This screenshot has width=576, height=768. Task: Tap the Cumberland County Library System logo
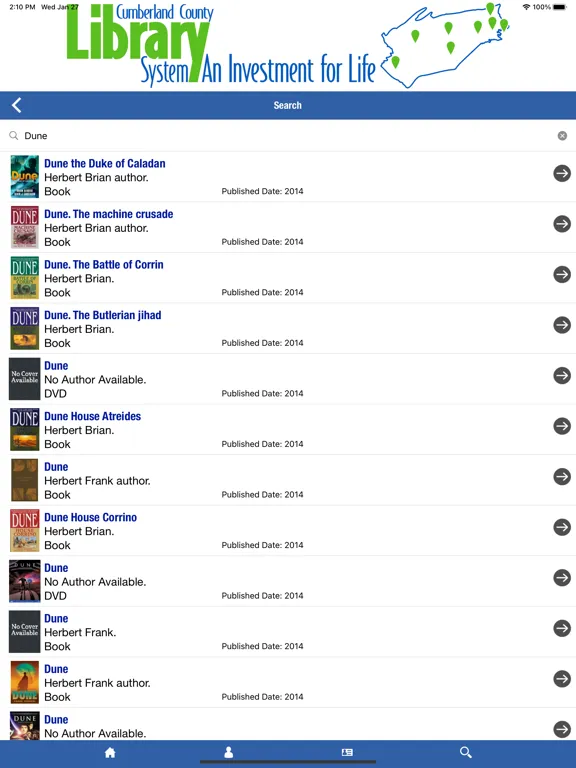pyautogui.click(x=220, y=46)
